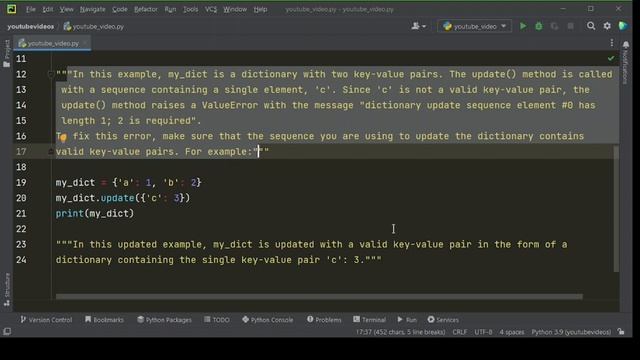Change the 4 spaces indent setting
The width and height of the screenshot is (640, 360).
(x=511, y=332)
